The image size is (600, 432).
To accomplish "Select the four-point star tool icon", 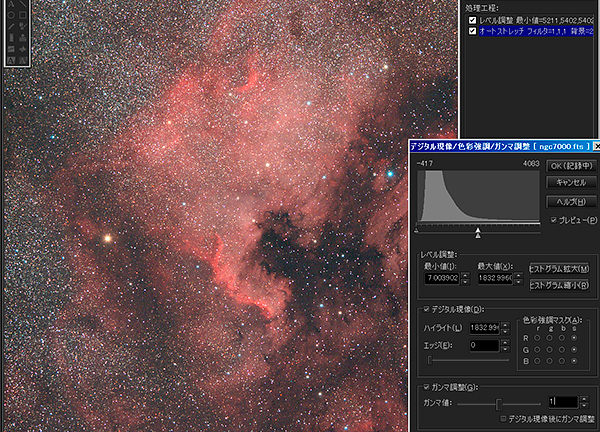I will [23, 49].
